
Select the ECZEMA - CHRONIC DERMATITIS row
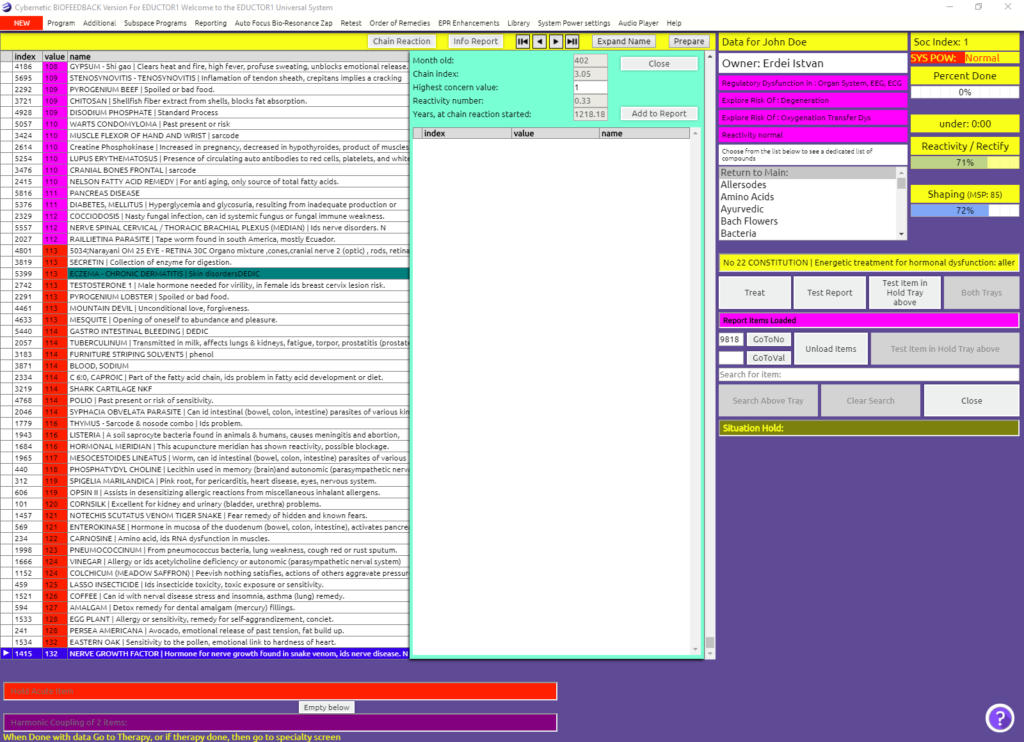(238, 273)
